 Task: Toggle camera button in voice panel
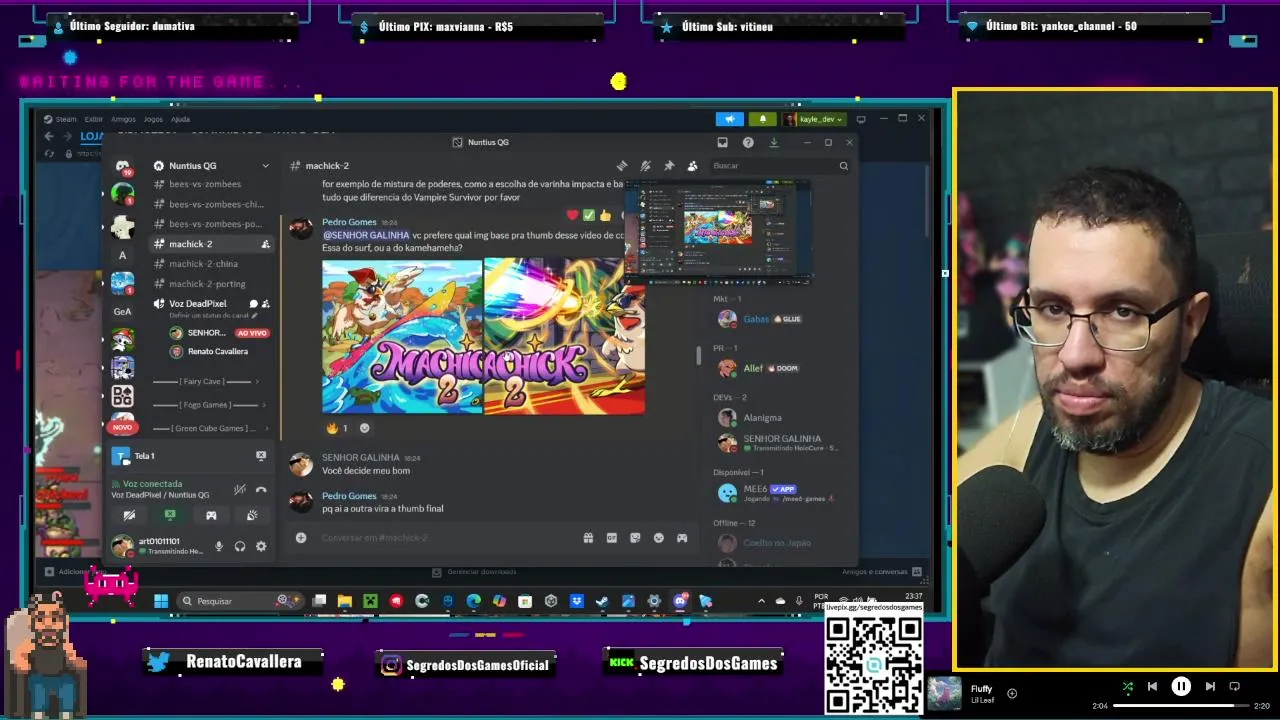click(x=129, y=515)
